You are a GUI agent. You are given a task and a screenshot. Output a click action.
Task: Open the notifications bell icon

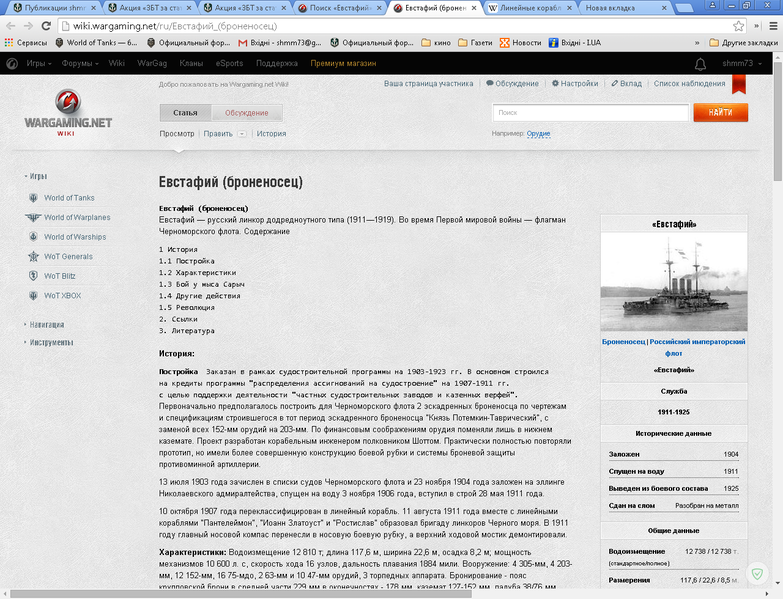[701, 64]
